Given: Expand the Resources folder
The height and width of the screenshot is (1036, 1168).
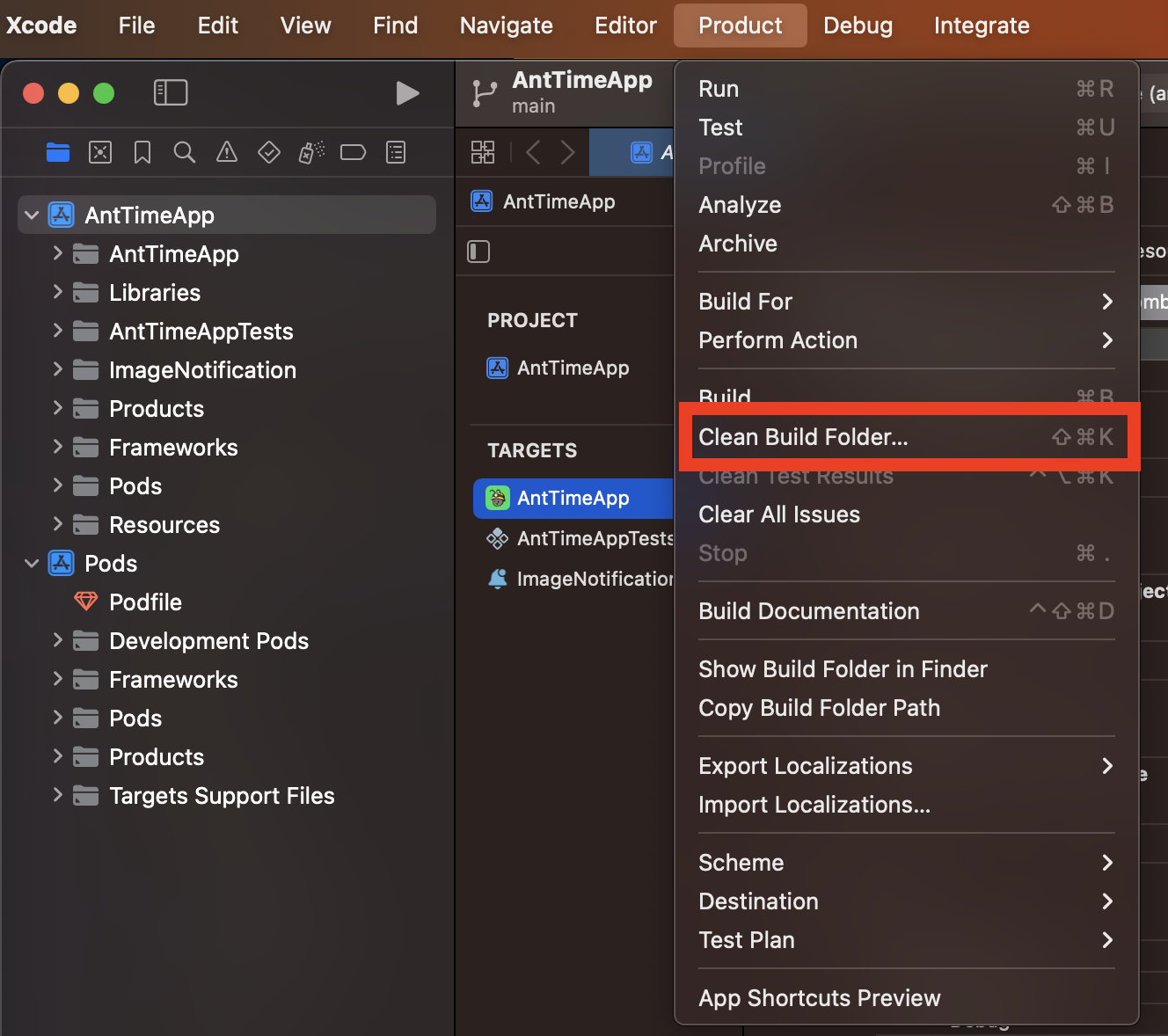Looking at the screenshot, I should pos(57,524).
